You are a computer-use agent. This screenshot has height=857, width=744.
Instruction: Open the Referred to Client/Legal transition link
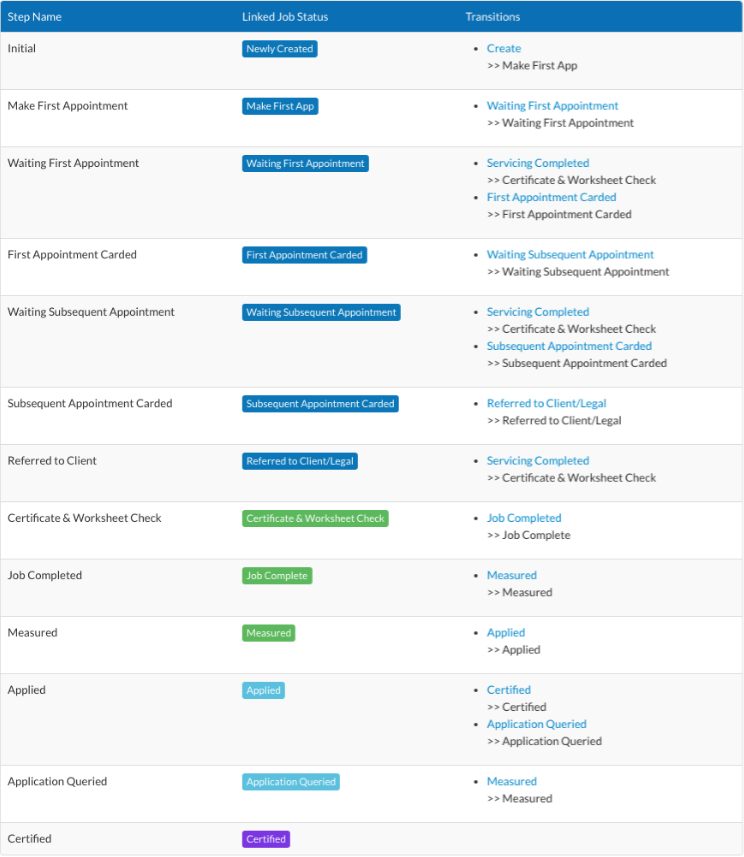(x=546, y=403)
